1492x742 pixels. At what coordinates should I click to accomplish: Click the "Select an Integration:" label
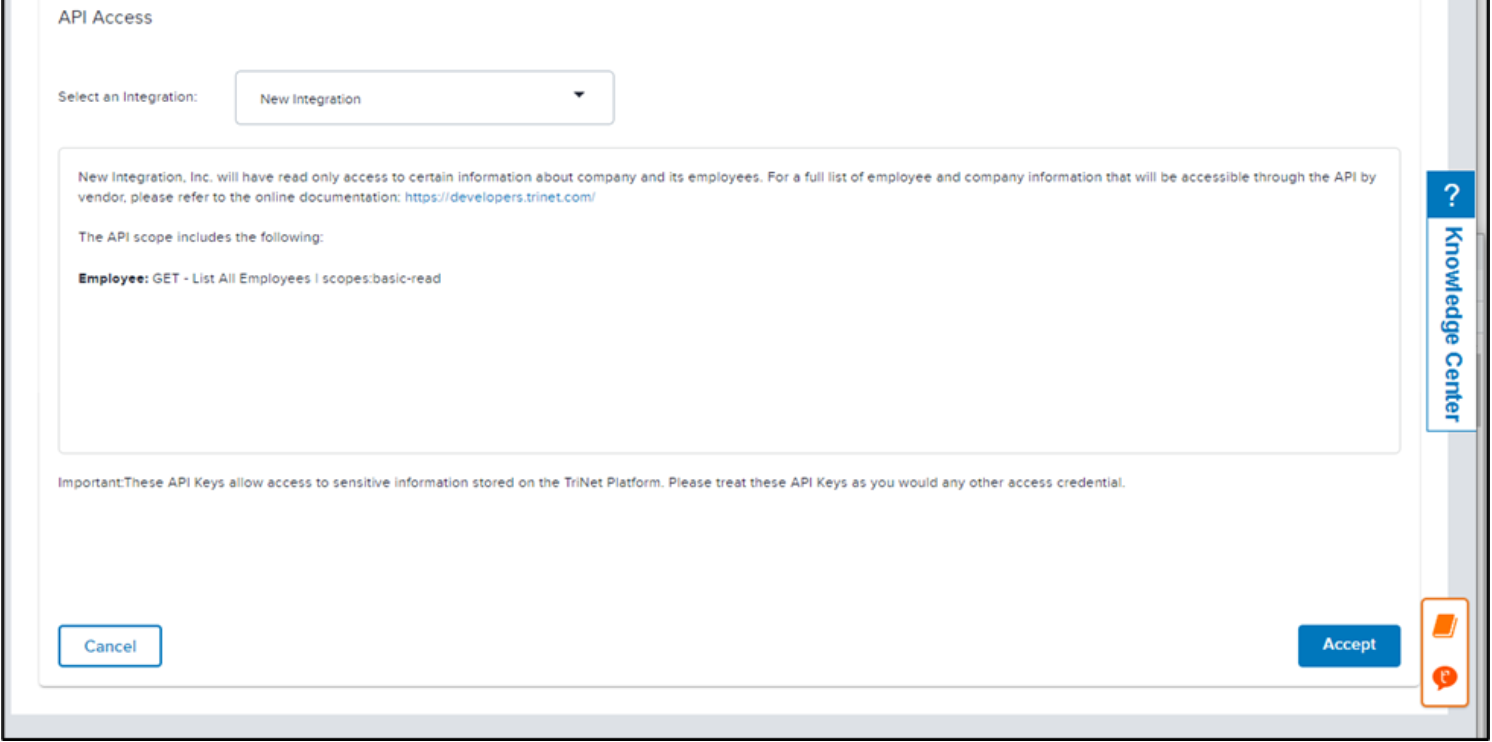(x=128, y=97)
